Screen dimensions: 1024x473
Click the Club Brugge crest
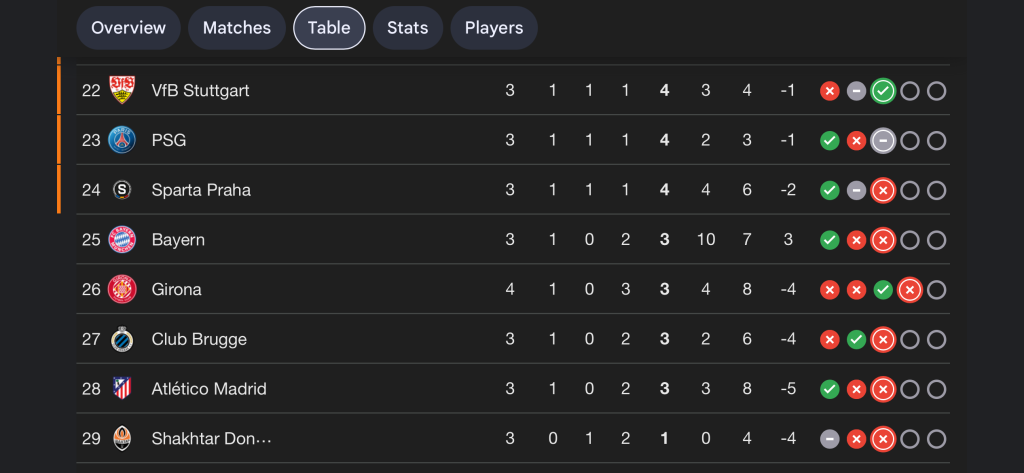[122, 339]
